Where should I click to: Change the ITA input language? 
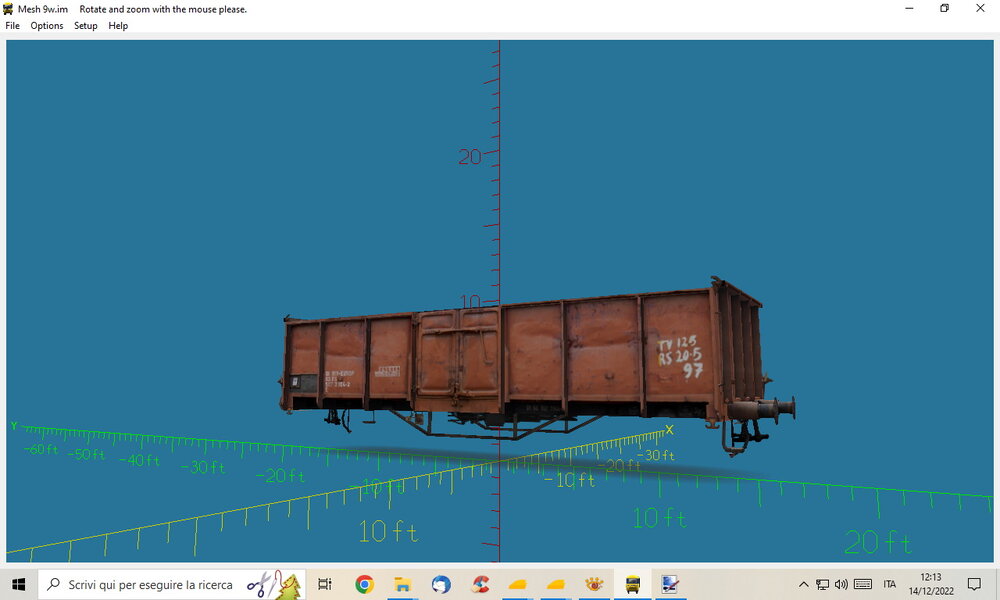point(890,584)
